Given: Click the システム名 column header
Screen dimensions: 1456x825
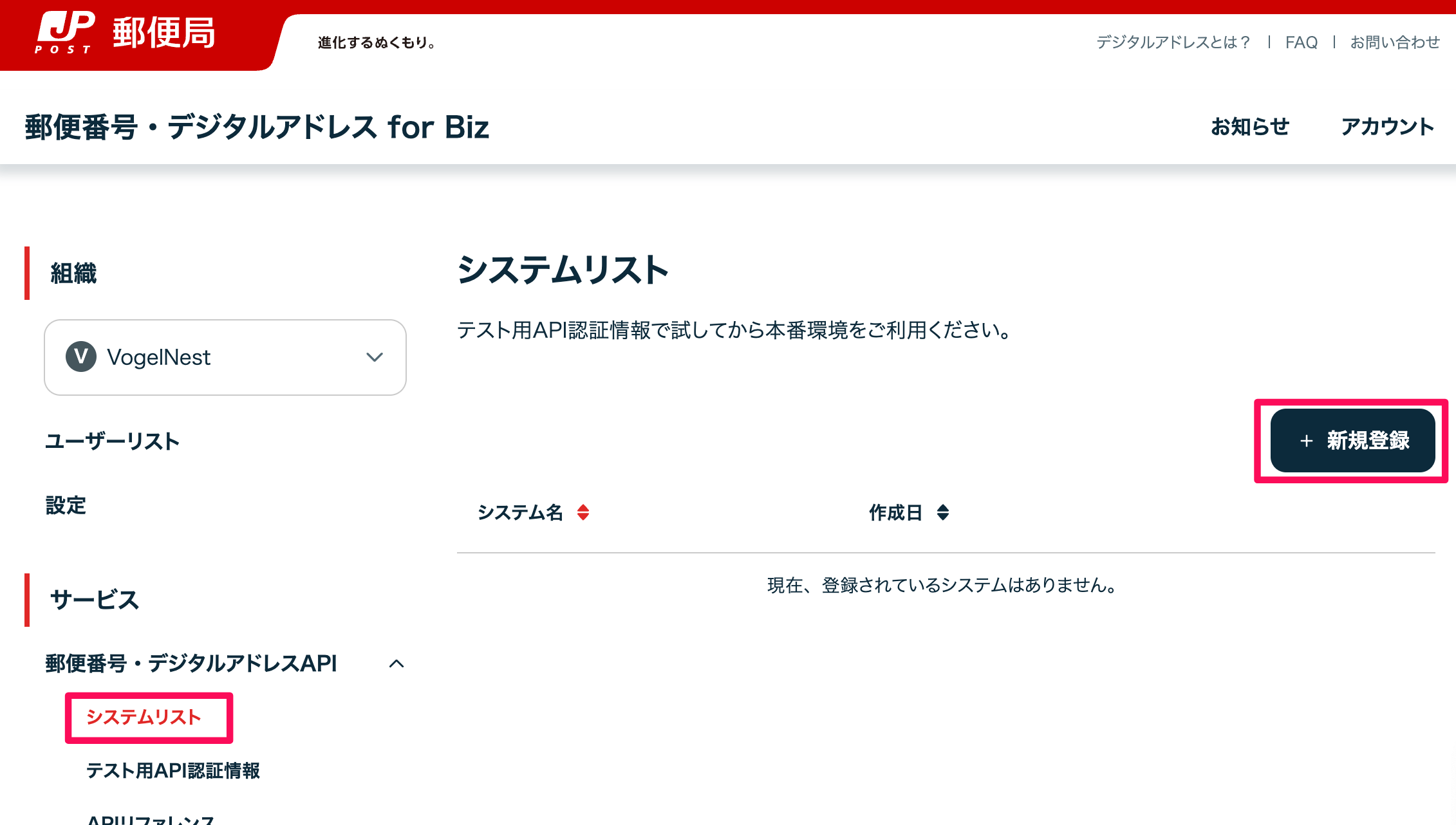Looking at the screenshot, I should (x=520, y=512).
